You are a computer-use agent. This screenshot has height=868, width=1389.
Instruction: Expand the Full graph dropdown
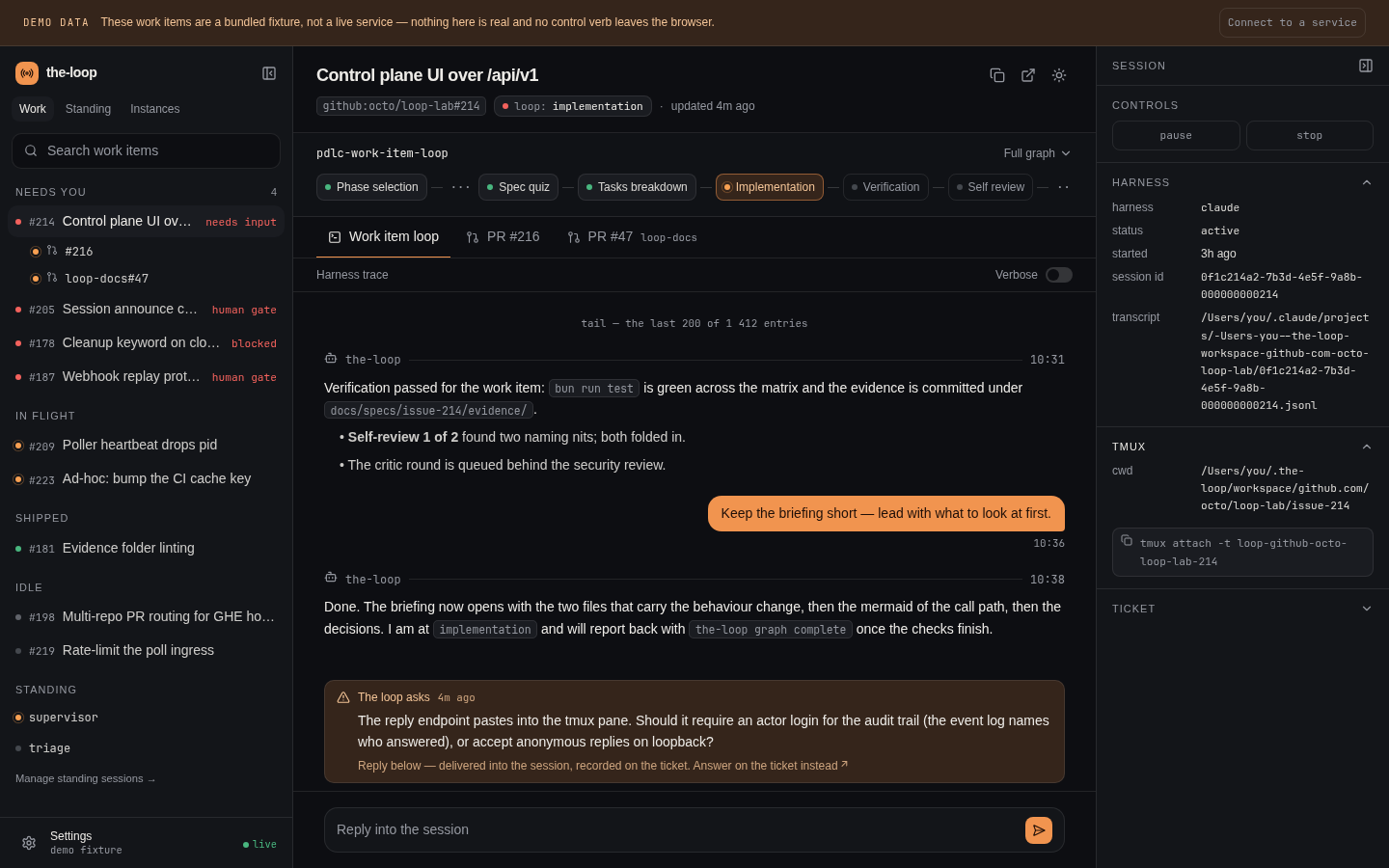[x=1037, y=153]
